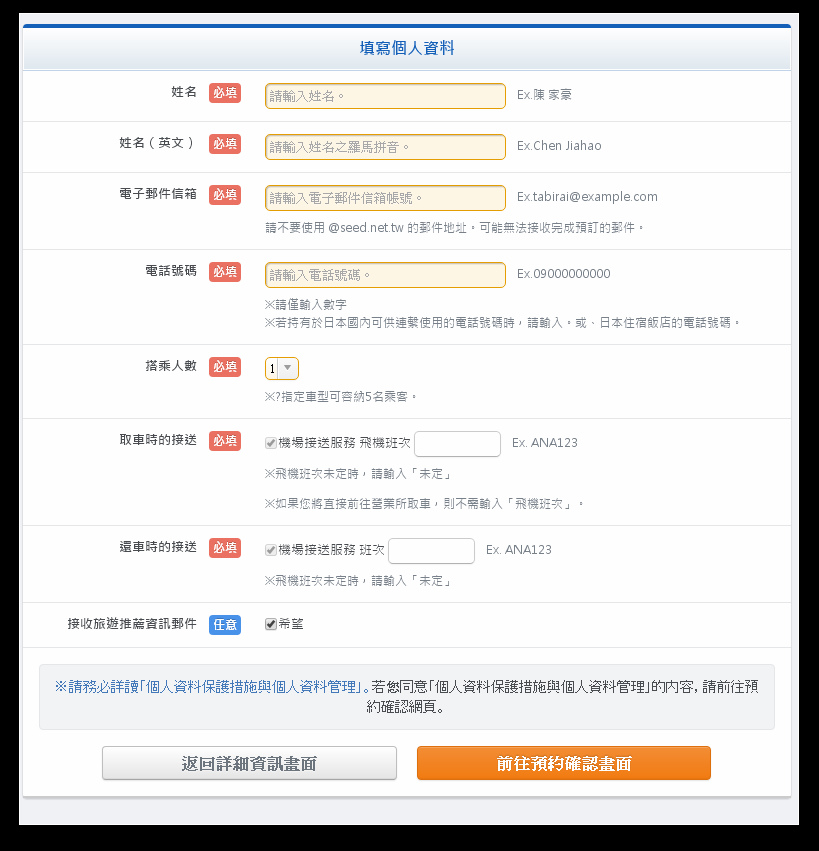Click the 姓名 name input field

(x=385, y=96)
